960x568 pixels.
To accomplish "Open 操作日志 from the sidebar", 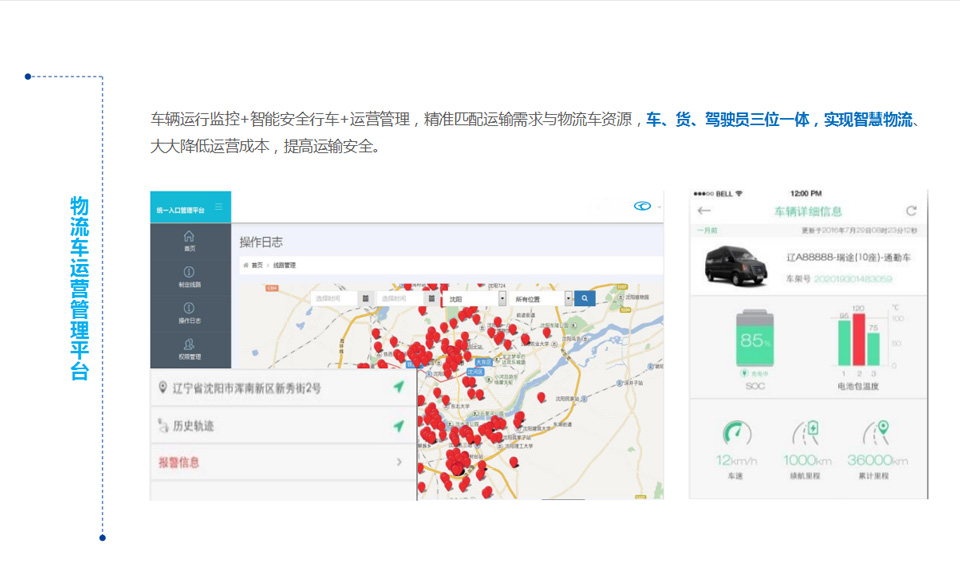I will click(x=189, y=312).
